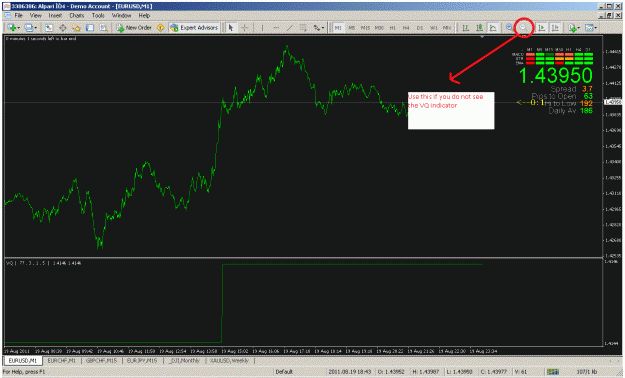Switch chart to H4 timeframe
Image resolution: width=625 pixels, height=378 pixels.
pyautogui.click(x=406, y=28)
